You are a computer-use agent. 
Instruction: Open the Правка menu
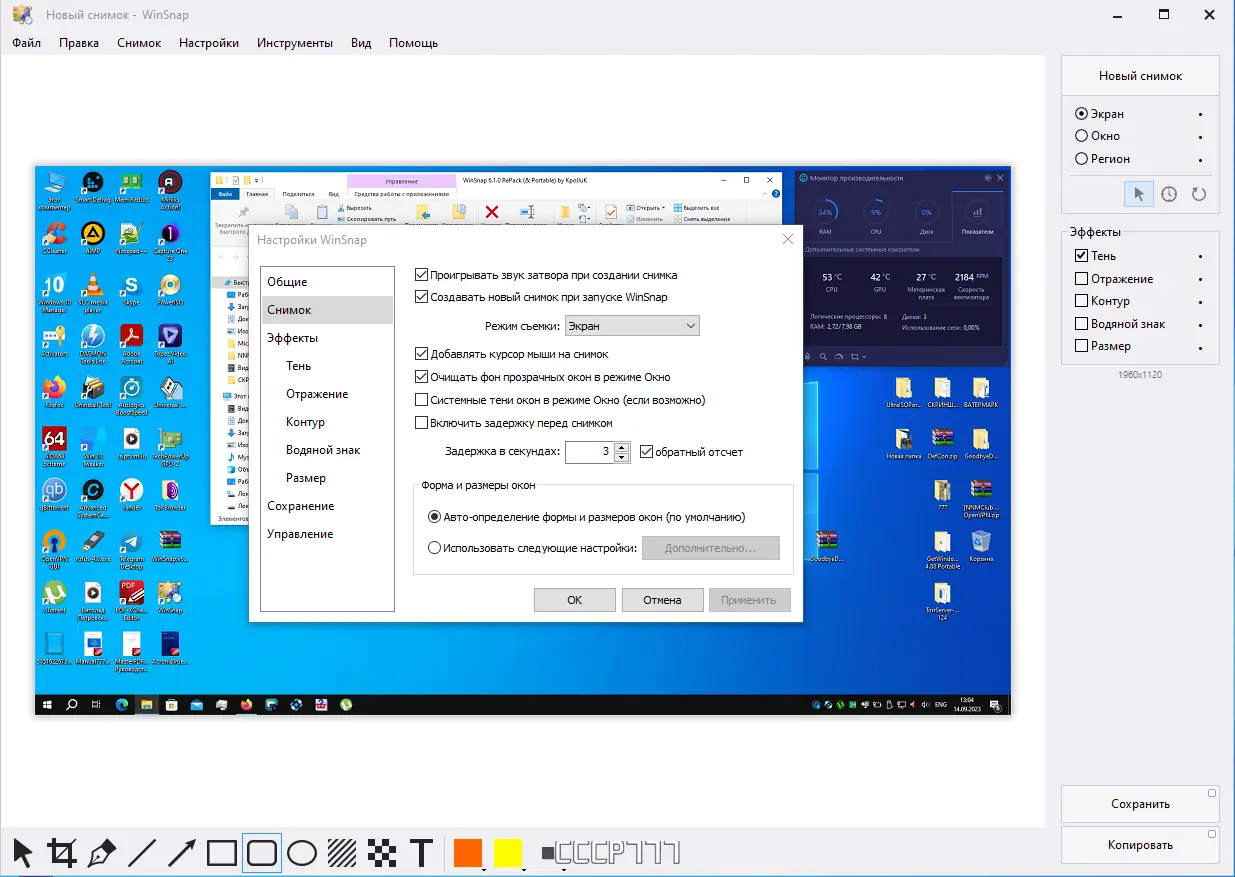click(x=79, y=43)
